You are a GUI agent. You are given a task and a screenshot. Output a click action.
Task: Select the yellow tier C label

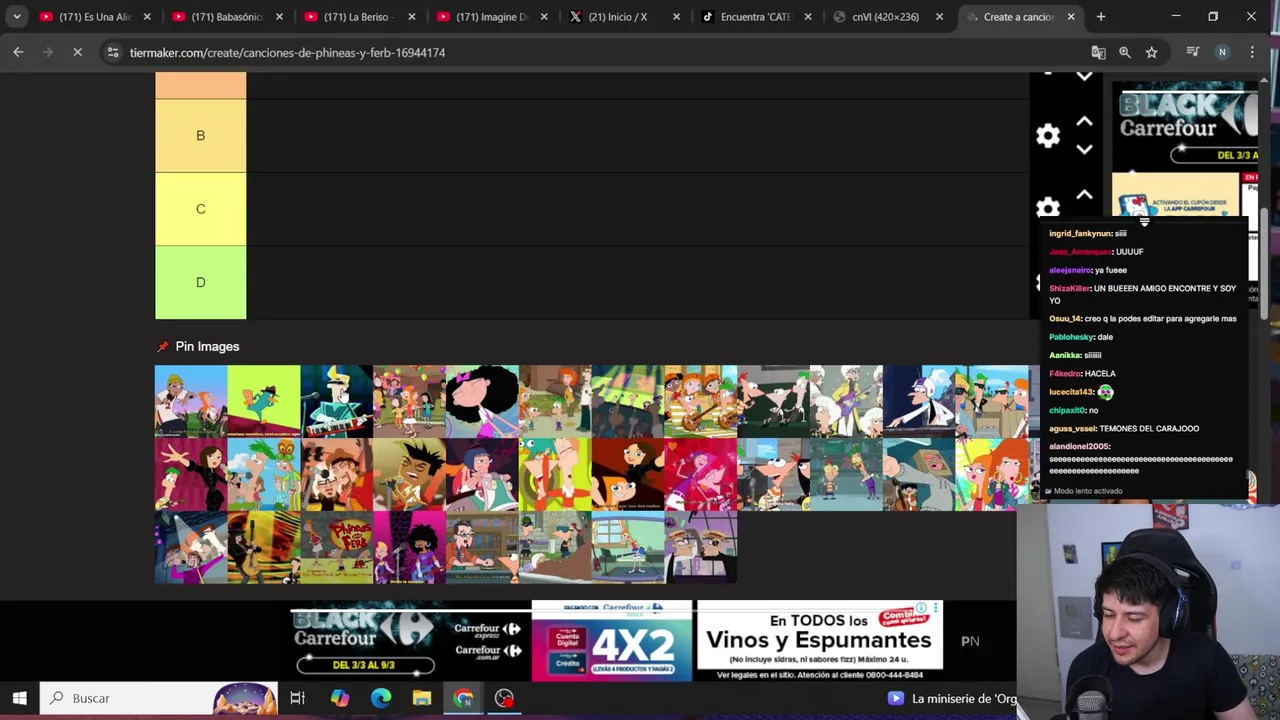point(200,209)
